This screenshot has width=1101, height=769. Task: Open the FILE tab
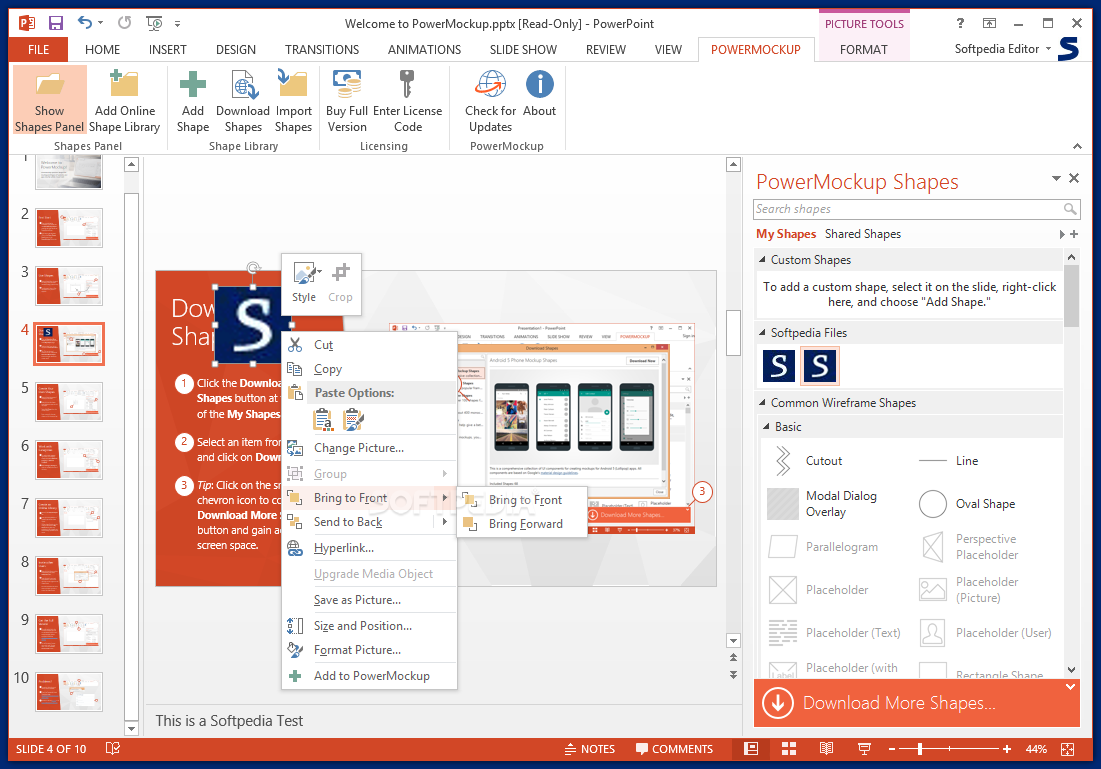39,50
